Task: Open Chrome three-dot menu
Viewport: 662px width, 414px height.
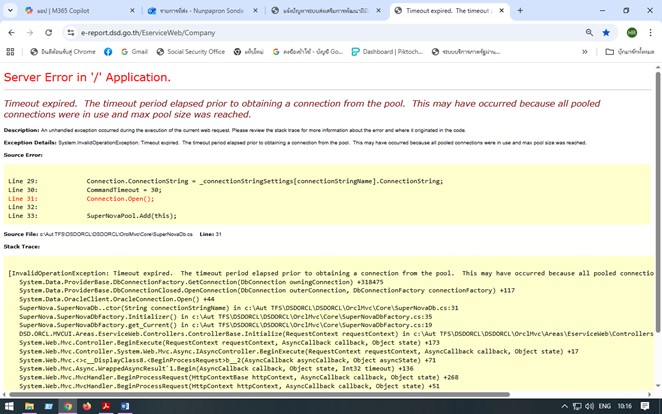Action: [x=650, y=32]
